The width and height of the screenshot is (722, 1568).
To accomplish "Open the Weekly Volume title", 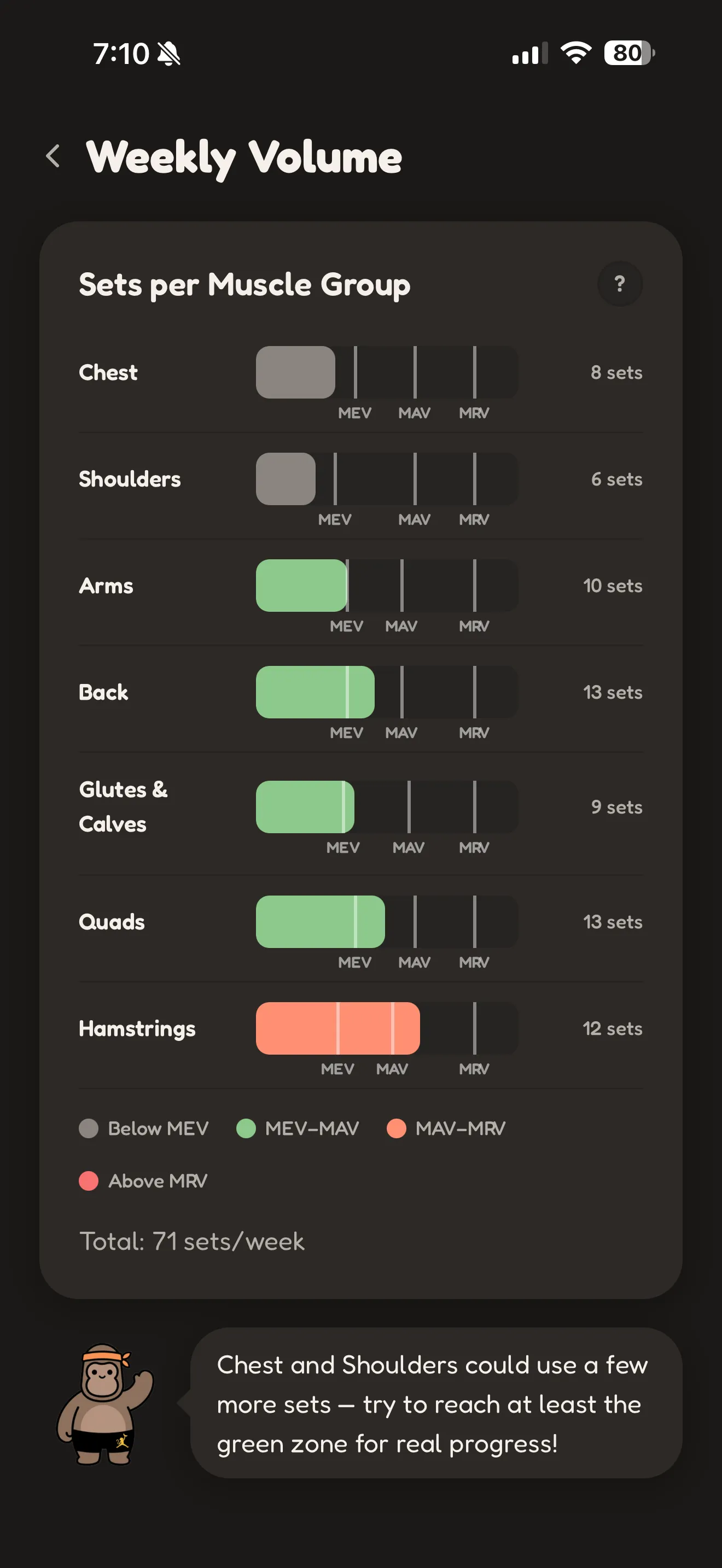I will tap(242, 156).
